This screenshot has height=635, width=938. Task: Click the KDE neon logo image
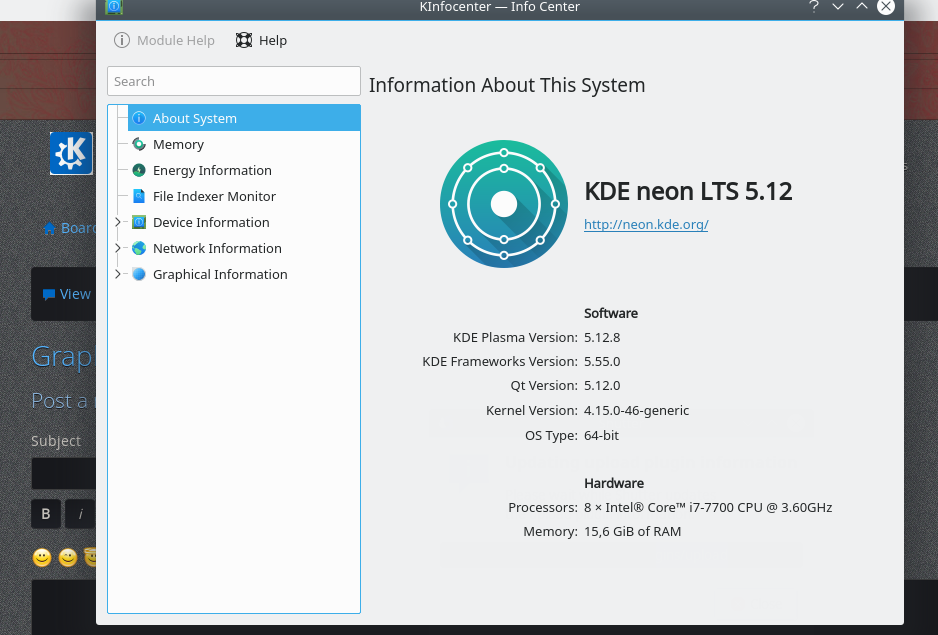coord(504,204)
